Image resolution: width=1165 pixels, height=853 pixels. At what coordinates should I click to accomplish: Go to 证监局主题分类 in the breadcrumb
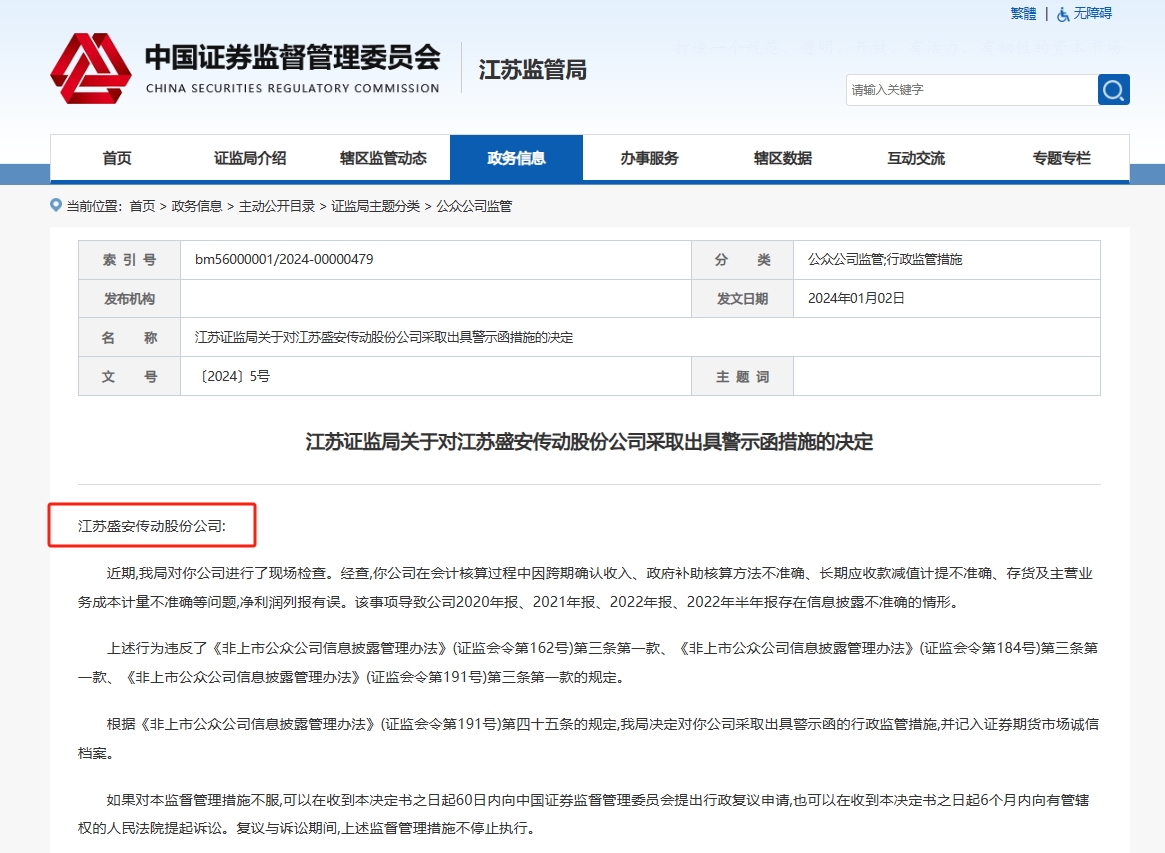point(375,206)
